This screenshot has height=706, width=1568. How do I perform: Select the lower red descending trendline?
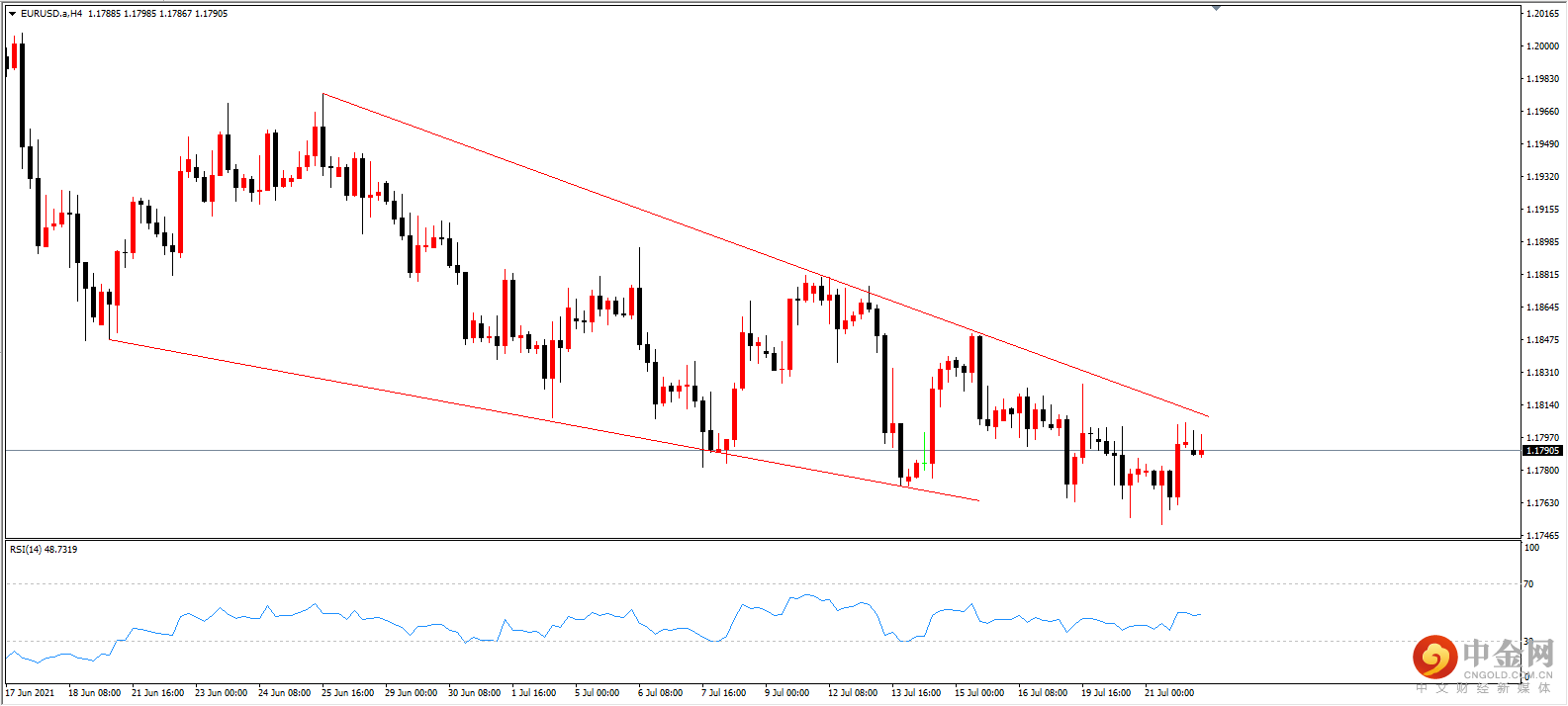(x=544, y=420)
